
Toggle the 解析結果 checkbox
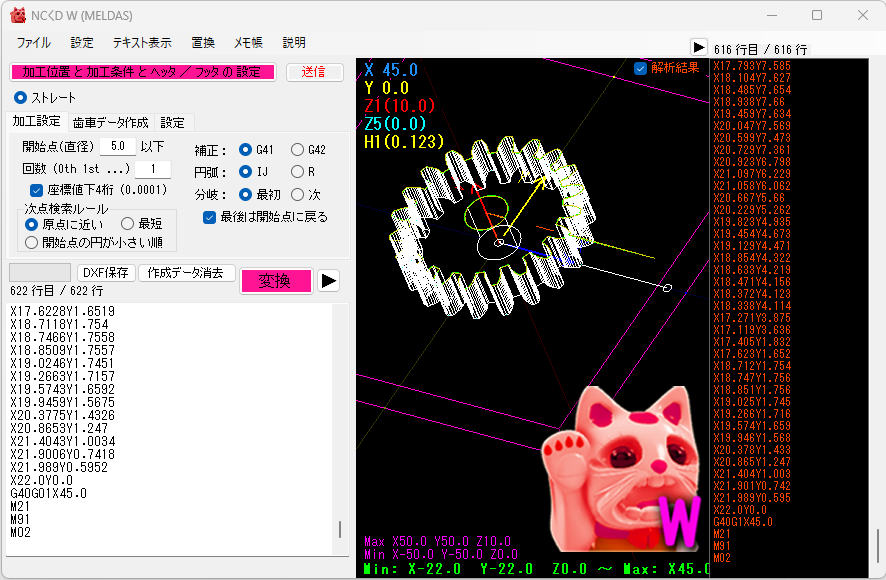click(x=641, y=68)
